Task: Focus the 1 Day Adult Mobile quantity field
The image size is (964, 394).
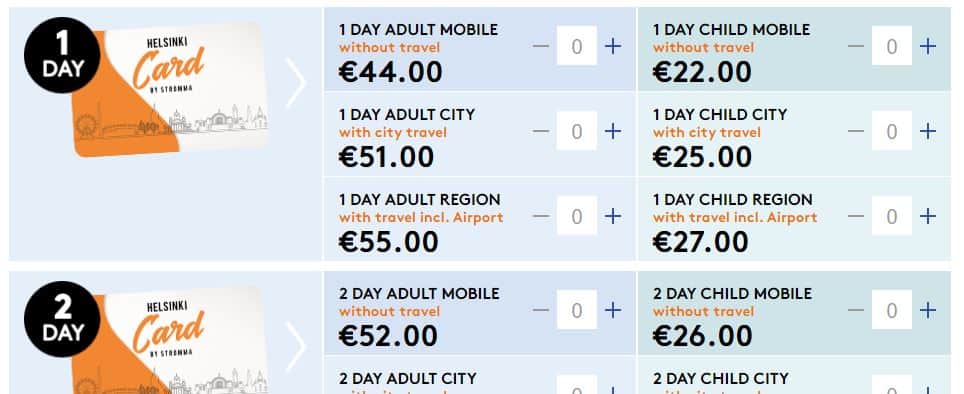Action: (x=577, y=46)
